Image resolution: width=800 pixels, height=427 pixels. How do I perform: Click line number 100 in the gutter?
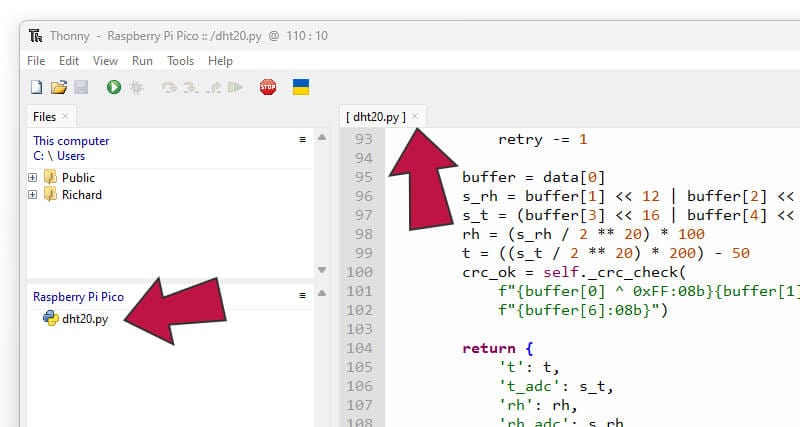click(360, 272)
